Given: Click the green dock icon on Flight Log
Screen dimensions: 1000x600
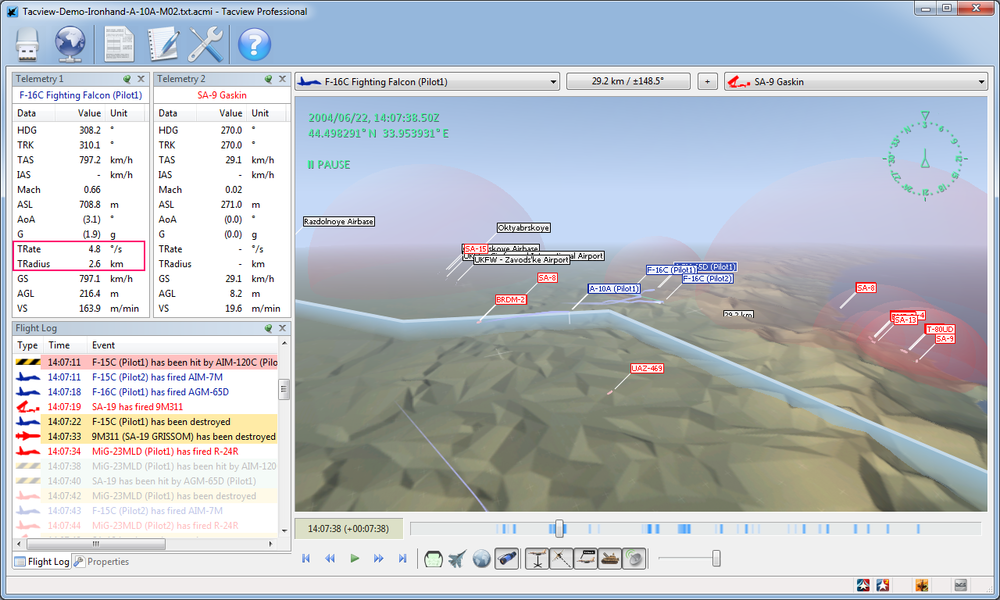Looking at the screenshot, I should [x=268, y=328].
